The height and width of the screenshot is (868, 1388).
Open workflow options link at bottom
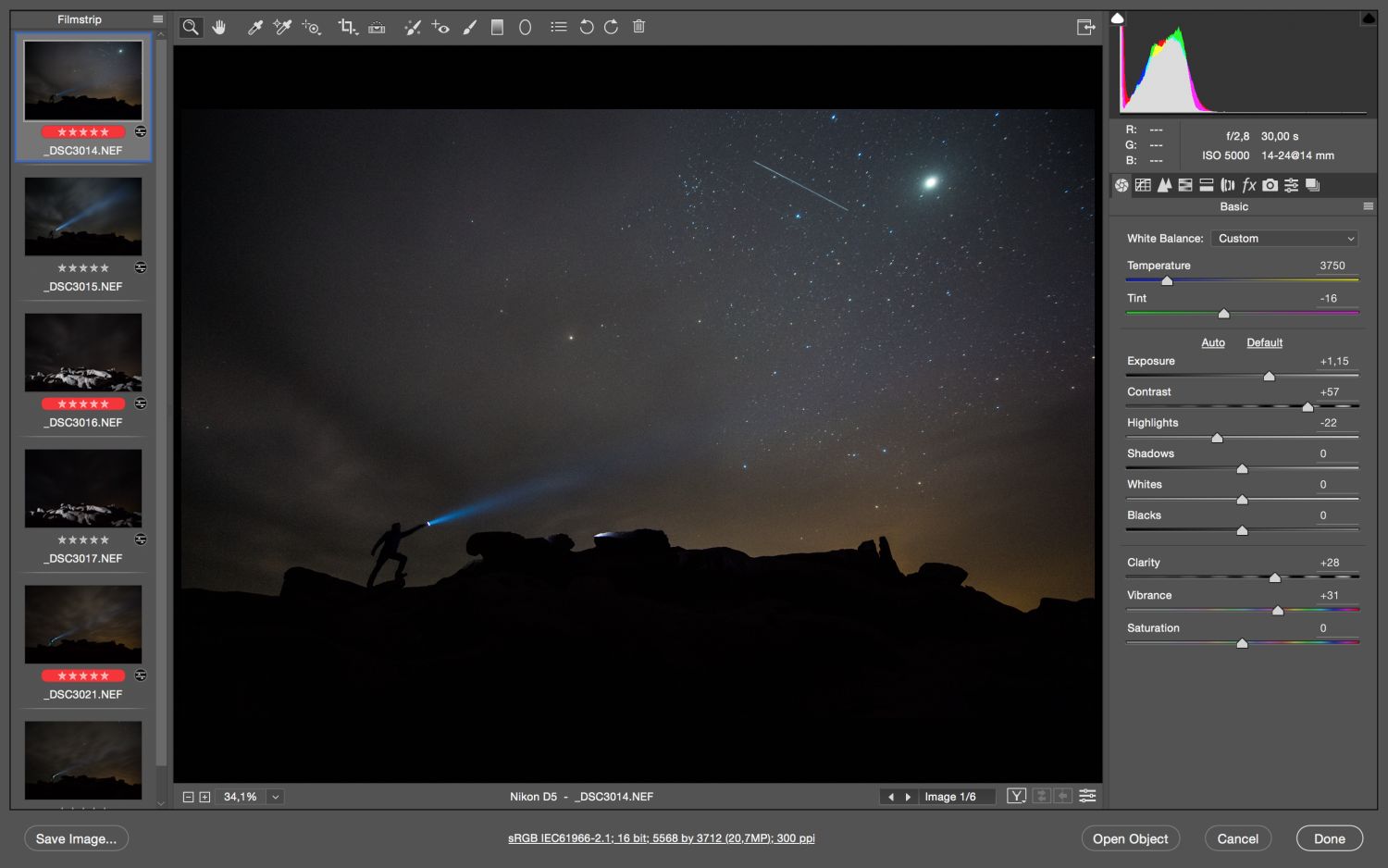coord(661,838)
